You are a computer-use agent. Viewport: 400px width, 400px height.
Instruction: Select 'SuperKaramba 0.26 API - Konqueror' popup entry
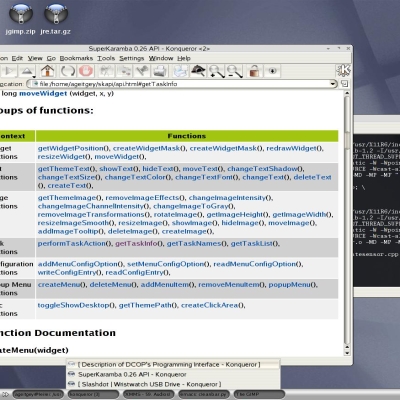coord(173,374)
